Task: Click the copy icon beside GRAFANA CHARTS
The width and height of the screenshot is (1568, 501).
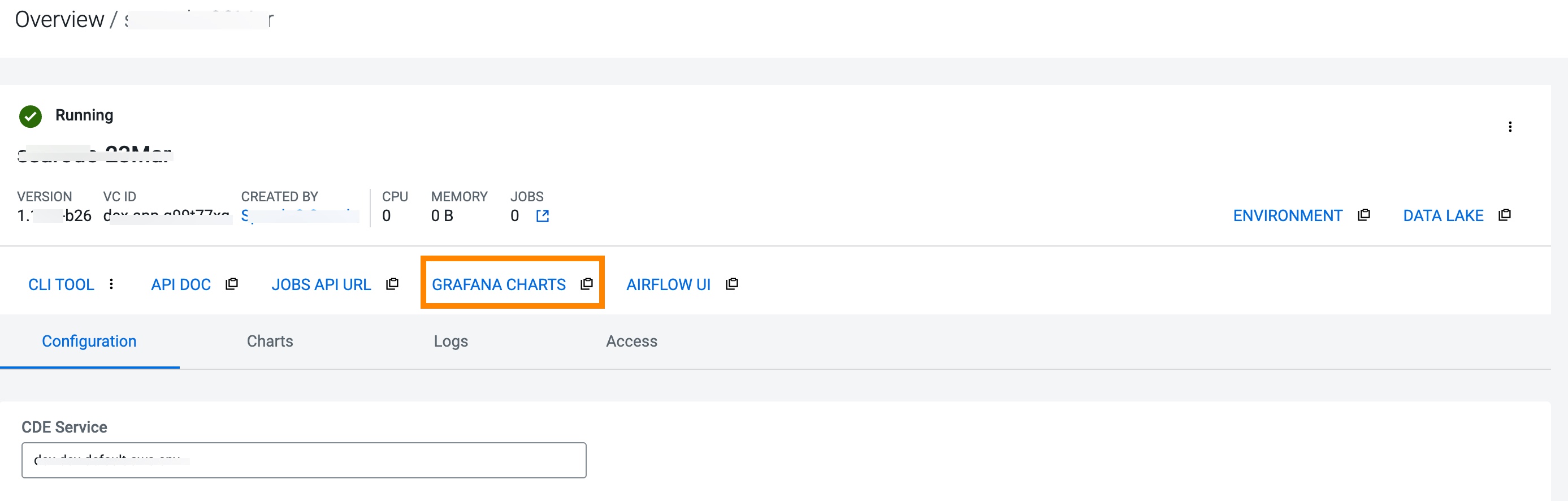Action: [x=587, y=284]
